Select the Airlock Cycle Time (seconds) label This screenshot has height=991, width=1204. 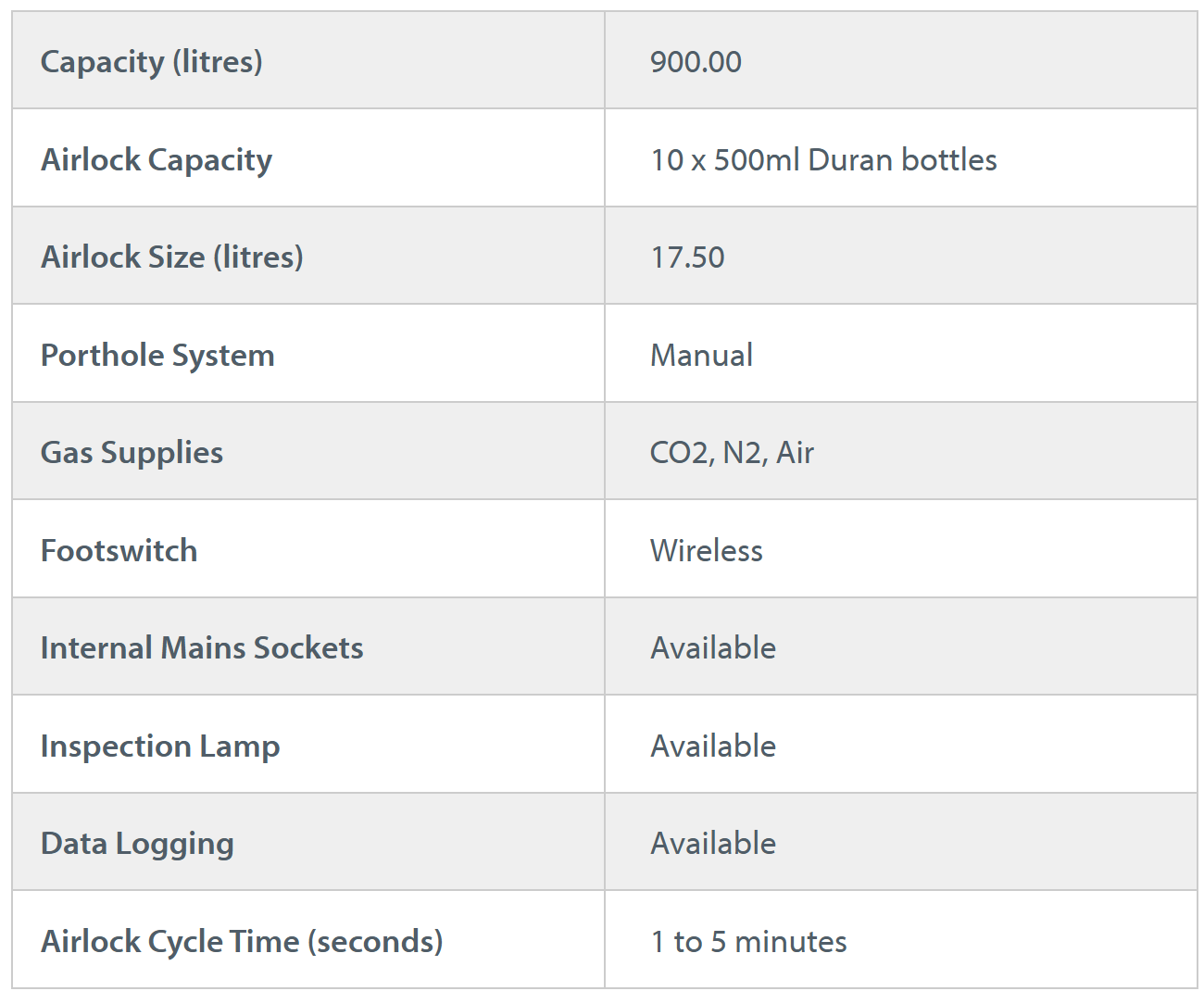(x=242, y=942)
